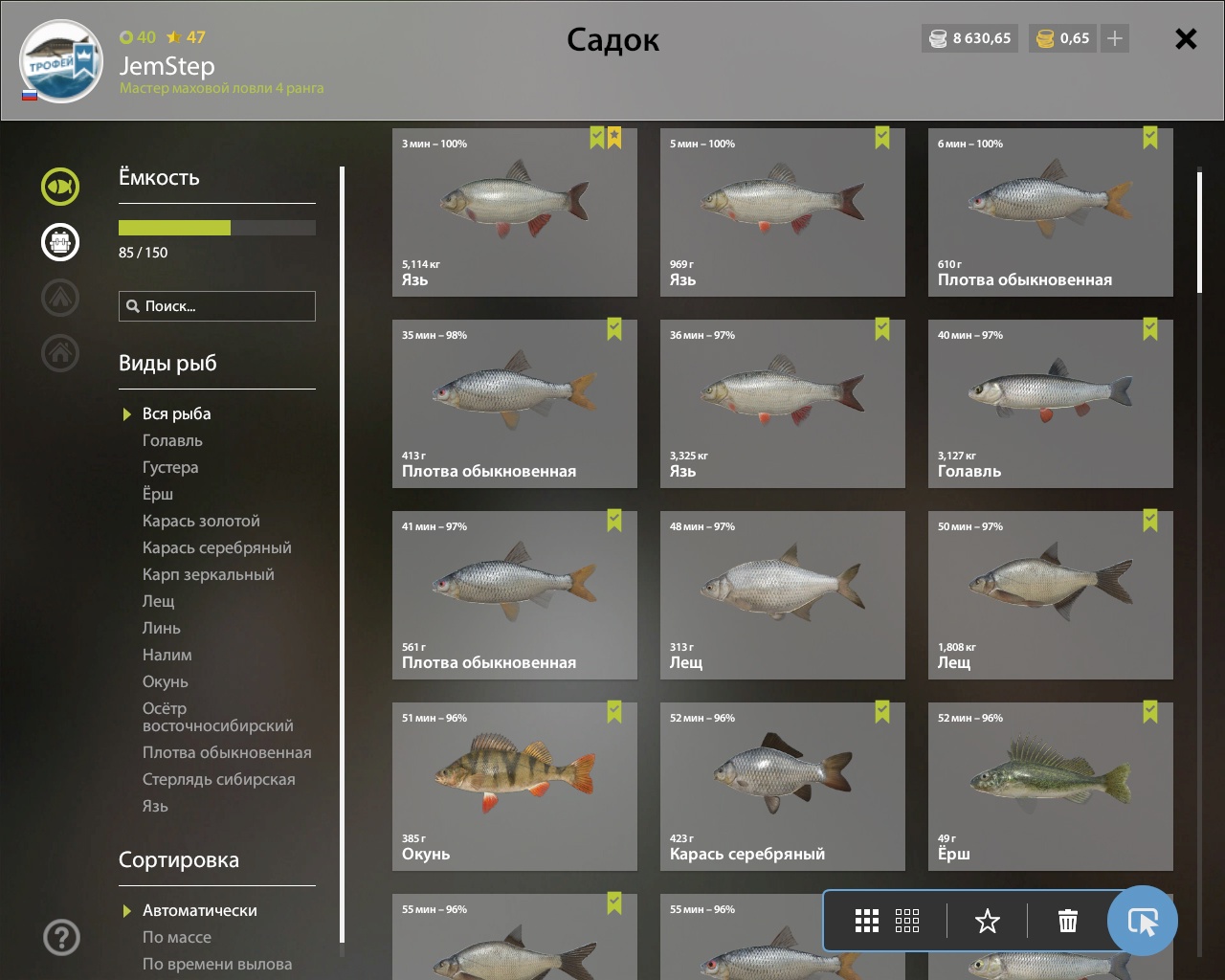Open help question mark icon
The width and height of the screenshot is (1225, 980).
[x=61, y=937]
